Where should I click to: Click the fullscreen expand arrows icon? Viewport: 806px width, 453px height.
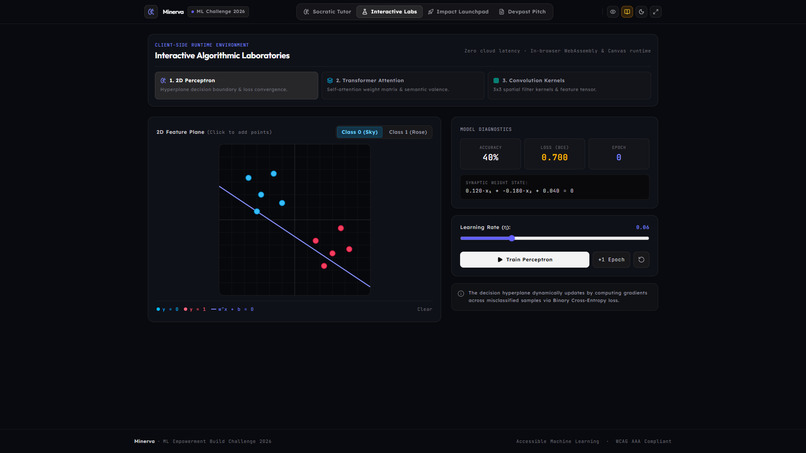coord(655,11)
